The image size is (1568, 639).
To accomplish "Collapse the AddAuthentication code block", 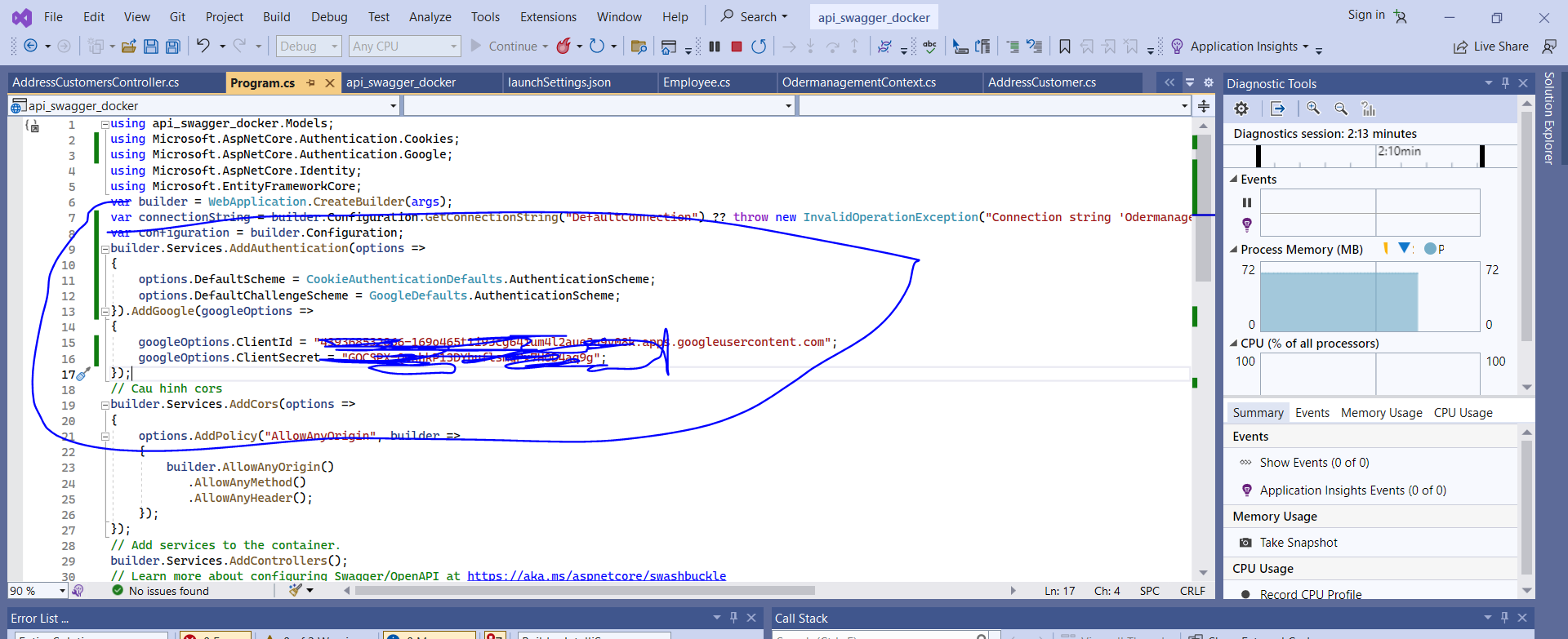I will point(105,249).
